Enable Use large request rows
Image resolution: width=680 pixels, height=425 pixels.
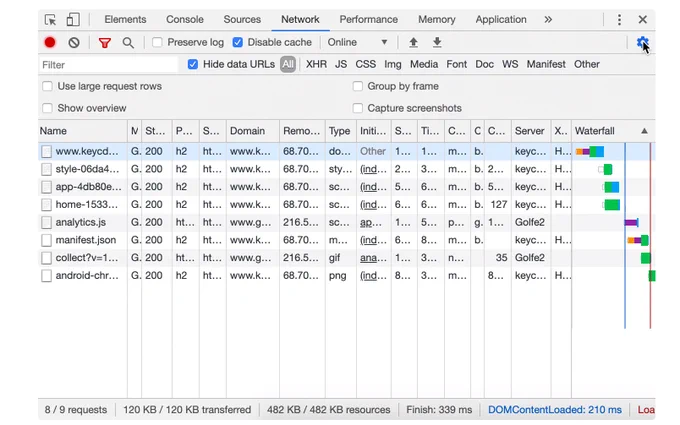coord(47,86)
